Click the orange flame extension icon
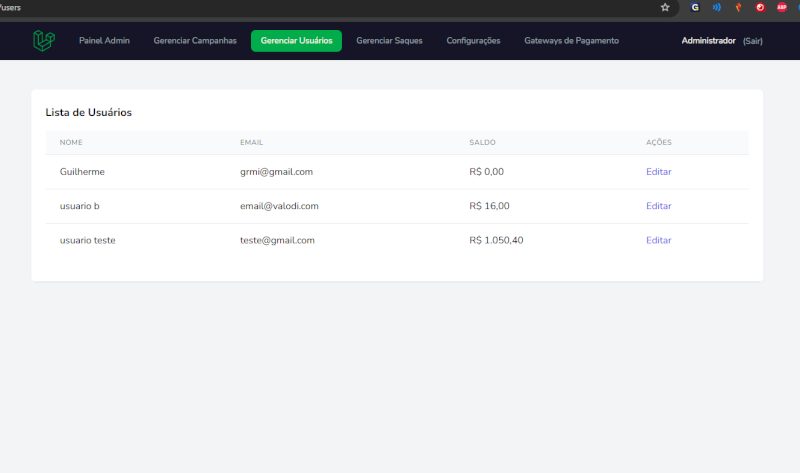Screen dimensions: 800x473 pos(738,7)
